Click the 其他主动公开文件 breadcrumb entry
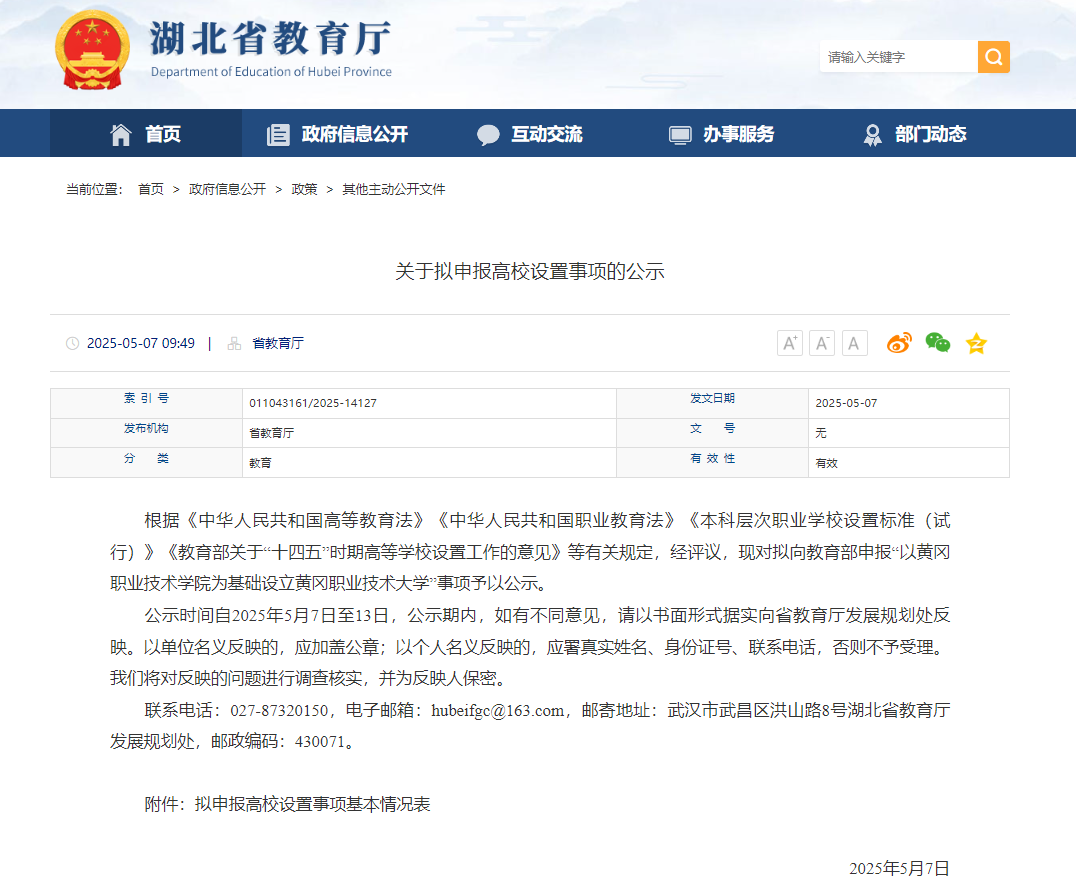 (392, 189)
